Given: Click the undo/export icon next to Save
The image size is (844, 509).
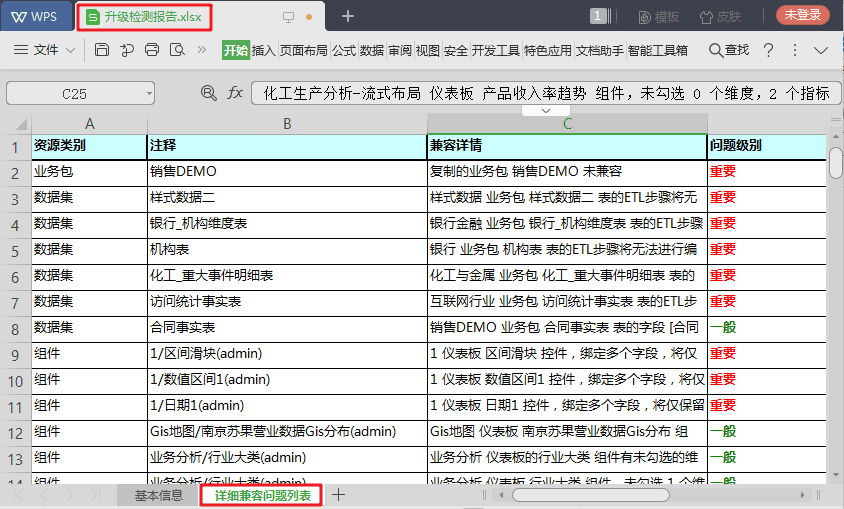Looking at the screenshot, I should point(127,50).
